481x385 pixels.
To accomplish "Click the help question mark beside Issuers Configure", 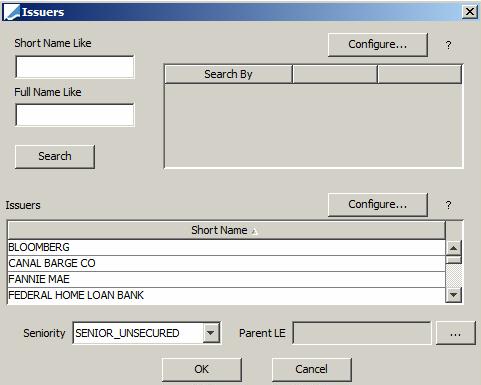I will click(x=448, y=205).
